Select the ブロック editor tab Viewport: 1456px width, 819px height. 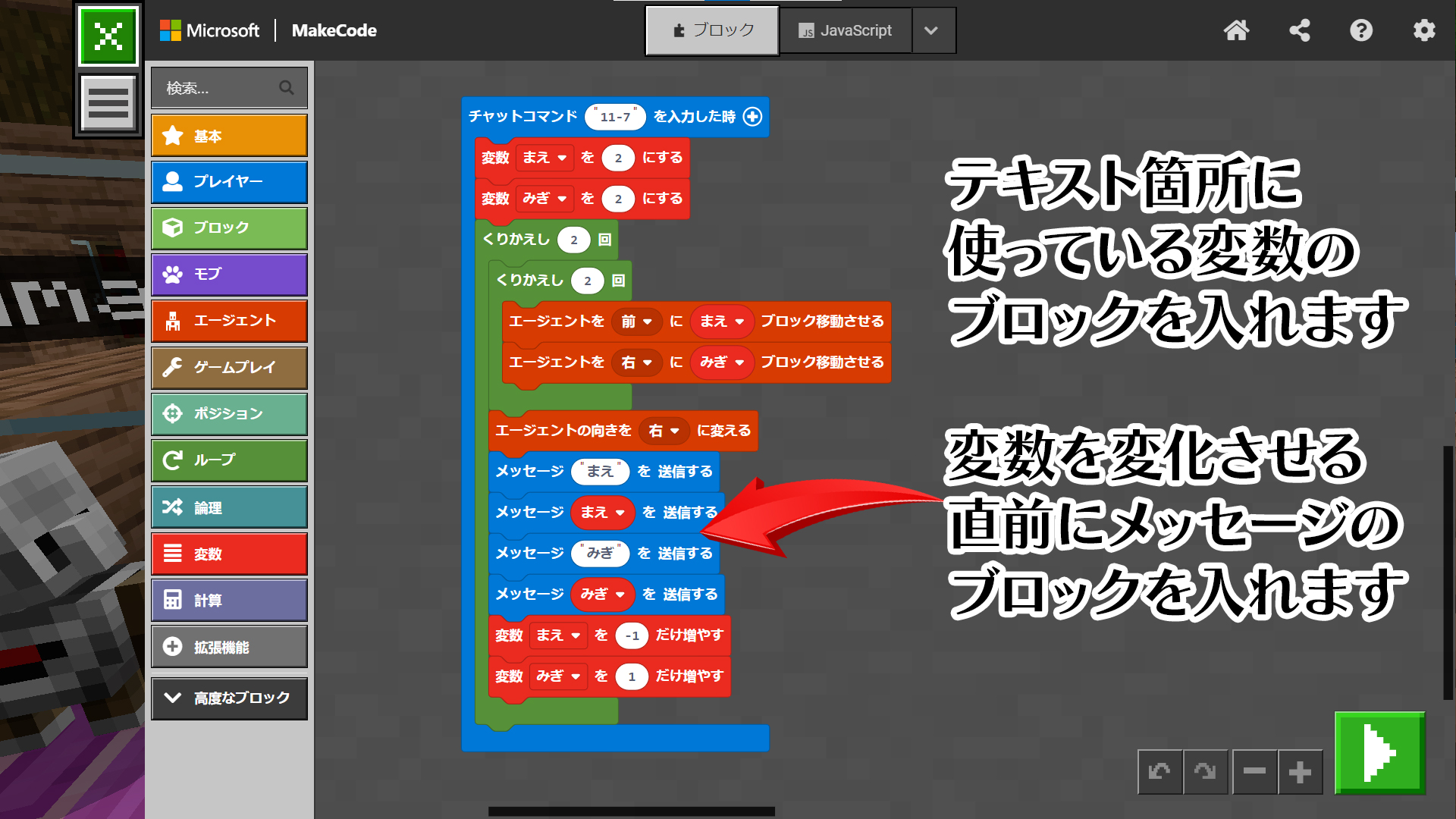(x=712, y=30)
